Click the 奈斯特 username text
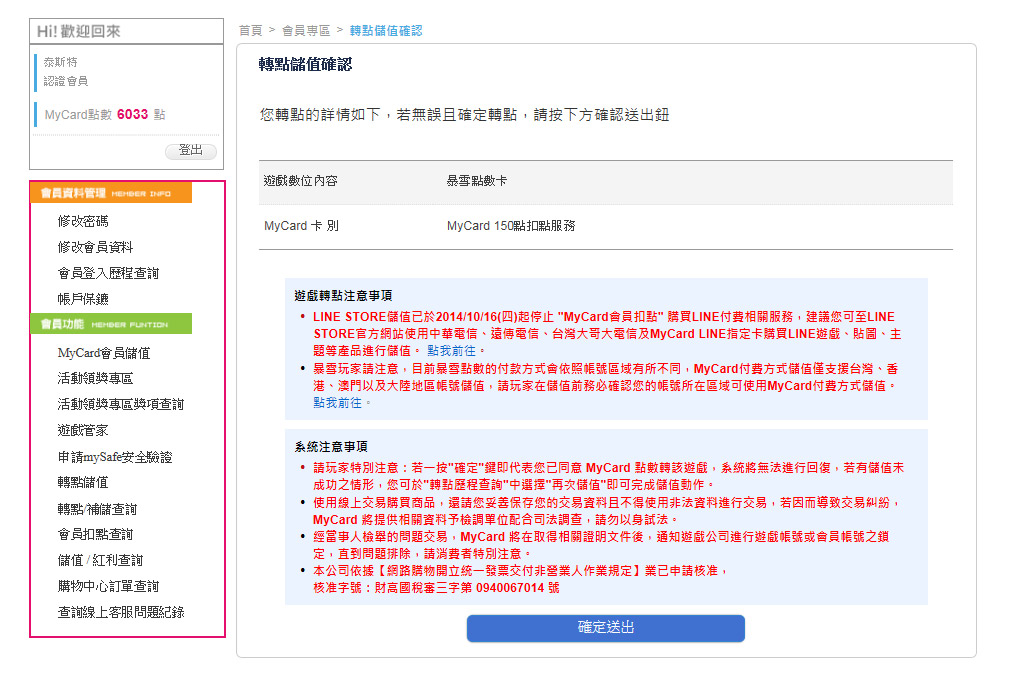Screen dimensions: 1016x673 [x=60, y=62]
